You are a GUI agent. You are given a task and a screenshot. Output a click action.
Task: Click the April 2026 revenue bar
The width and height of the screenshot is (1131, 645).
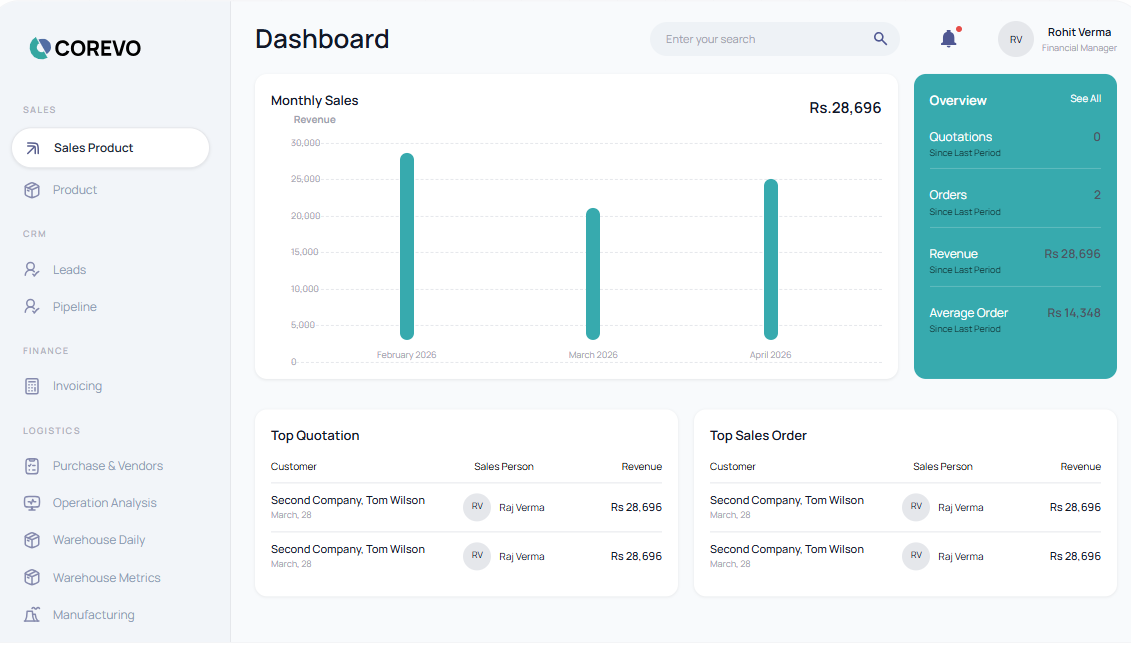click(771, 260)
